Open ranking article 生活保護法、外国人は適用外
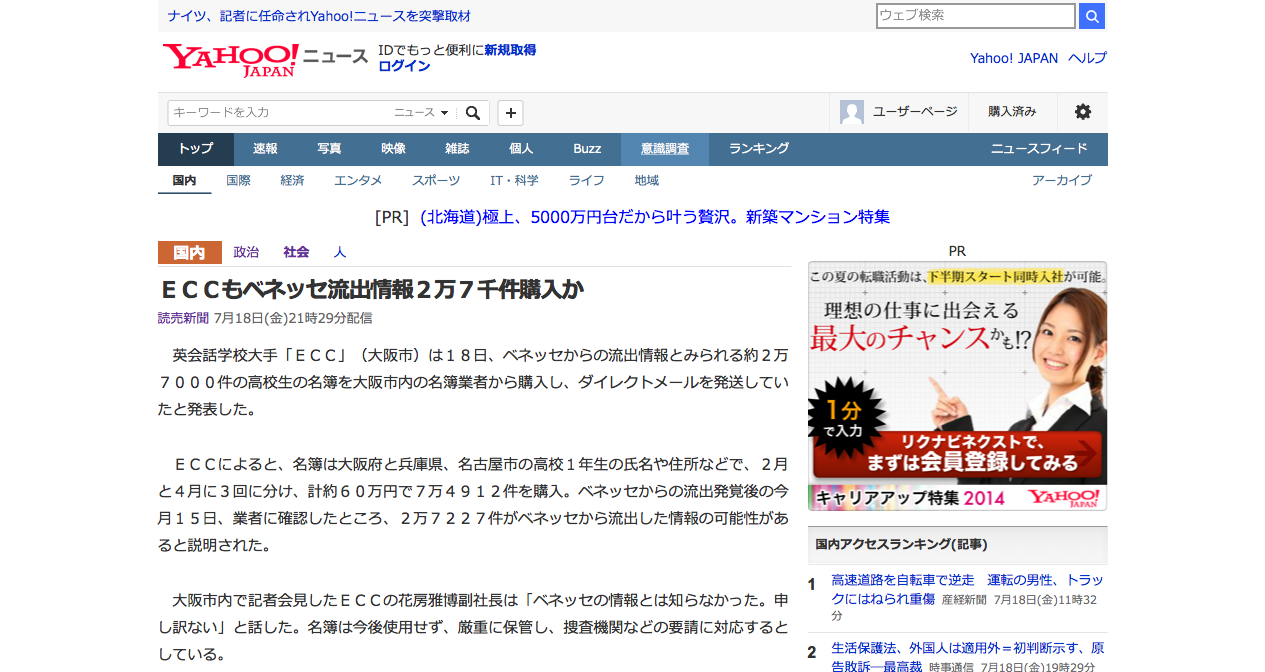Screen dimensions: 1265x672 (967, 656)
